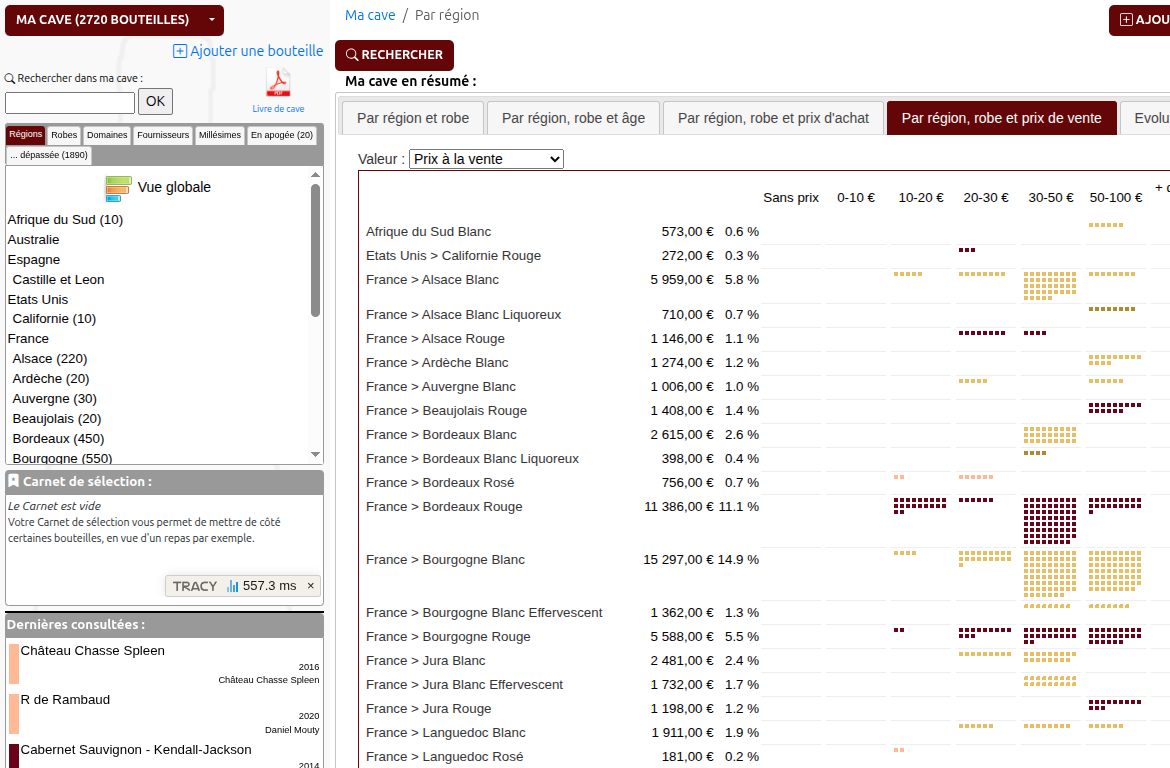Click the bookmark icon of Carnet de sélection

click(14, 481)
